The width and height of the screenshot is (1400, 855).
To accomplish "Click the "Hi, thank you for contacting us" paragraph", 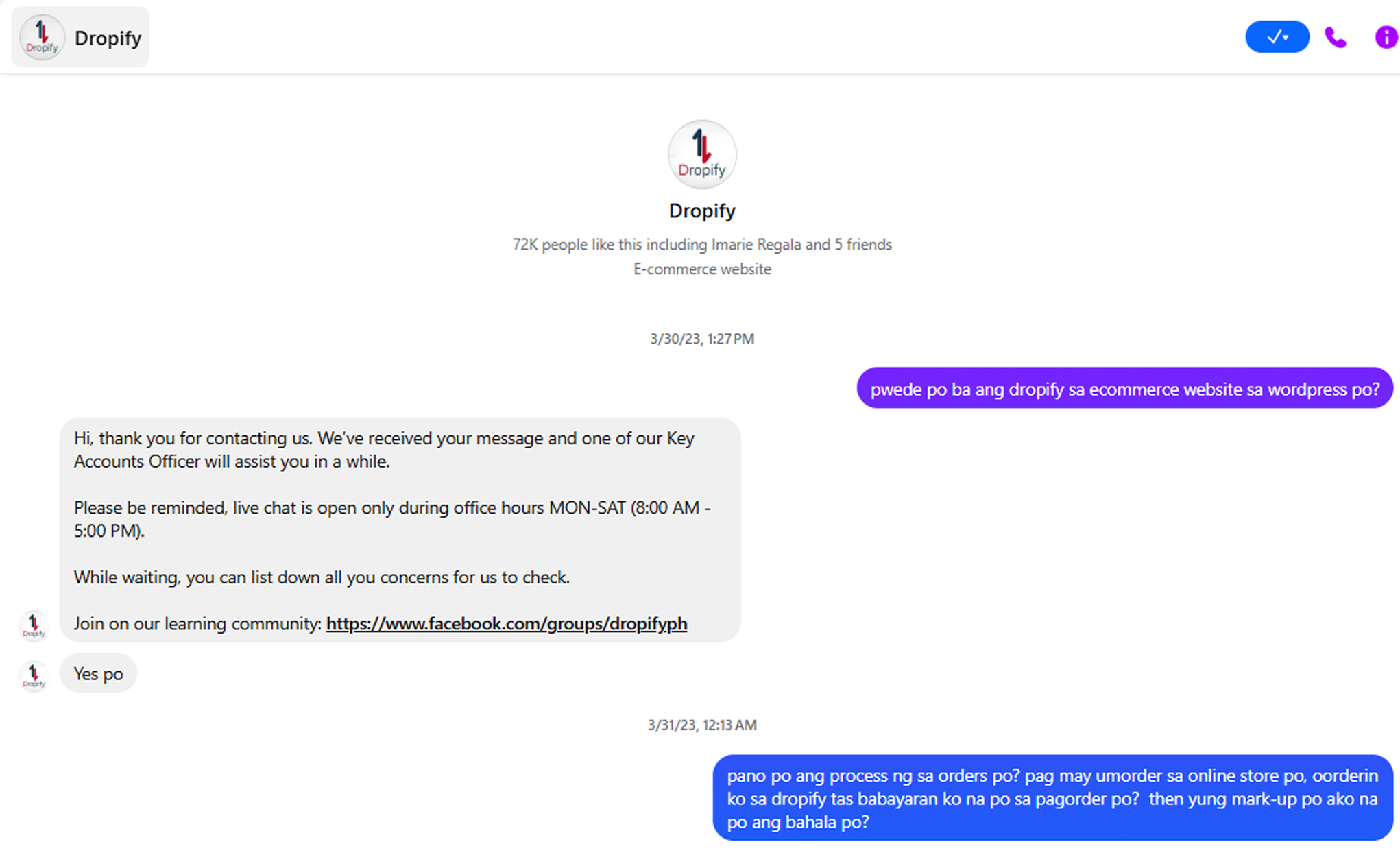I will point(384,450).
